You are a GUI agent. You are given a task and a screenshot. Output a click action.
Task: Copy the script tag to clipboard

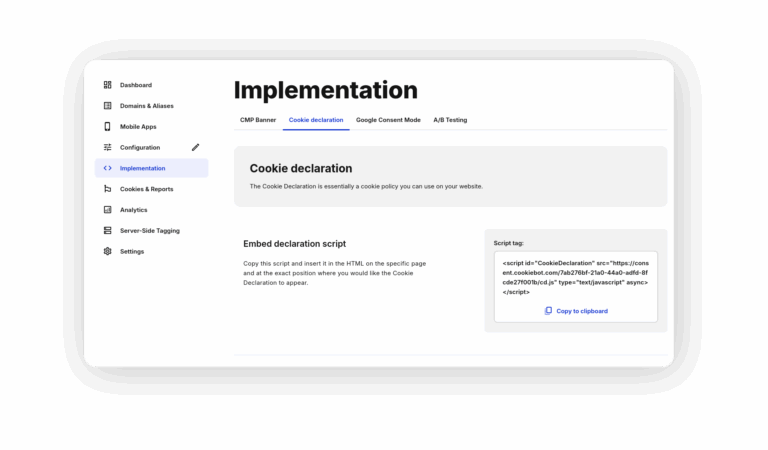pos(576,311)
